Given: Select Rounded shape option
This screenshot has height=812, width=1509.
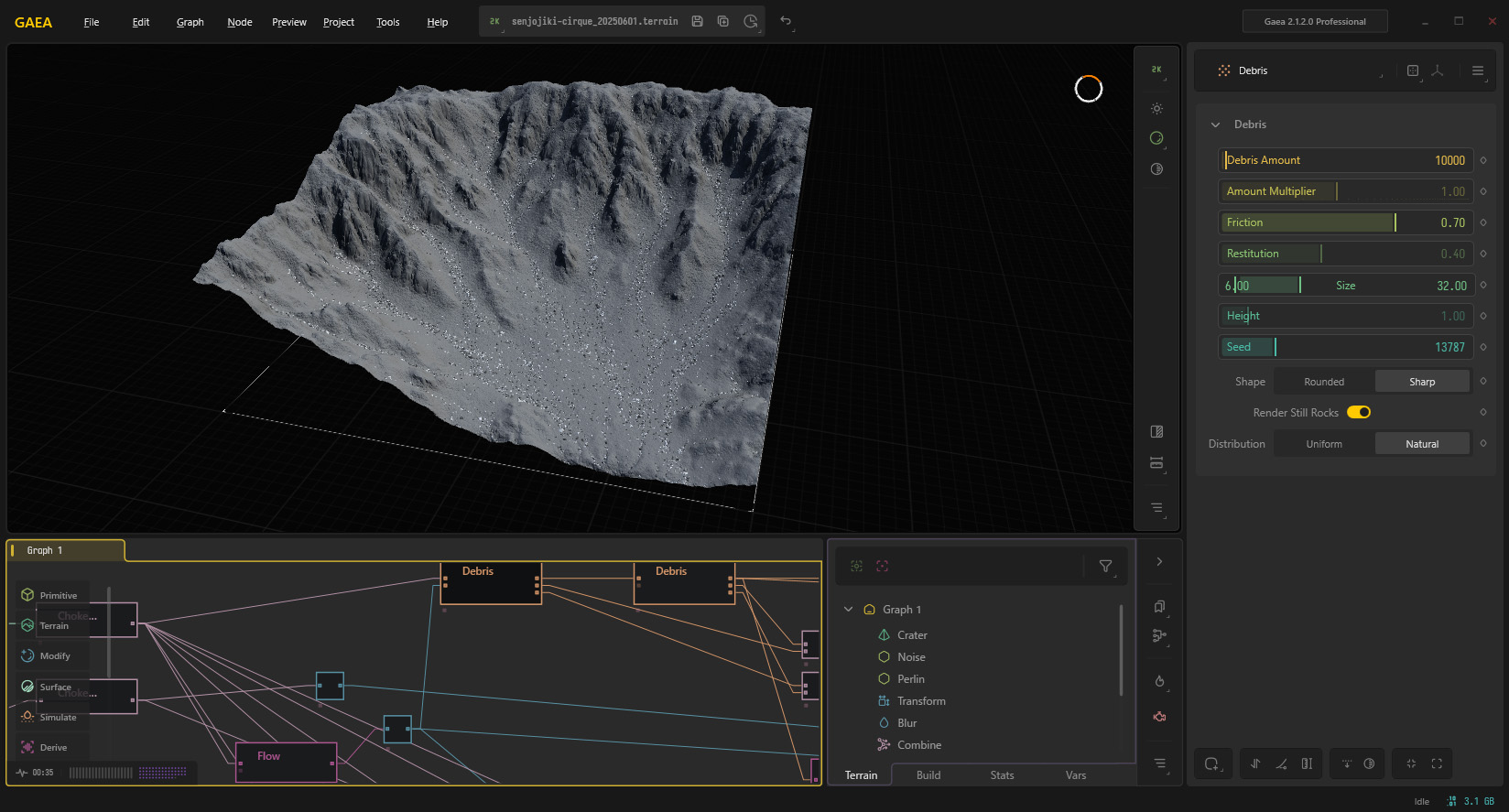Looking at the screenshot, I should click(1324, 382).
